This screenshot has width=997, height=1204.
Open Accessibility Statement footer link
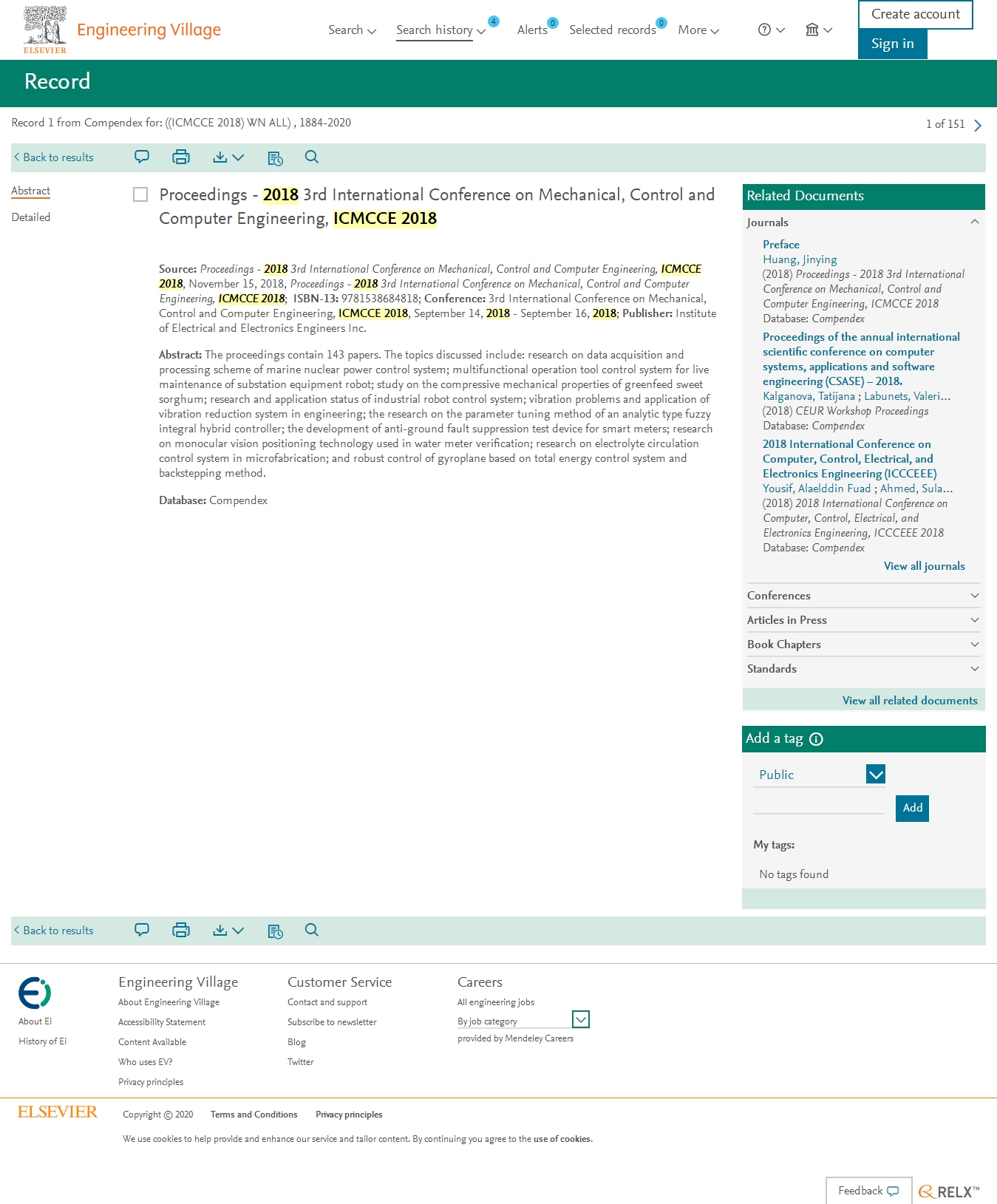click(162, 1022)
